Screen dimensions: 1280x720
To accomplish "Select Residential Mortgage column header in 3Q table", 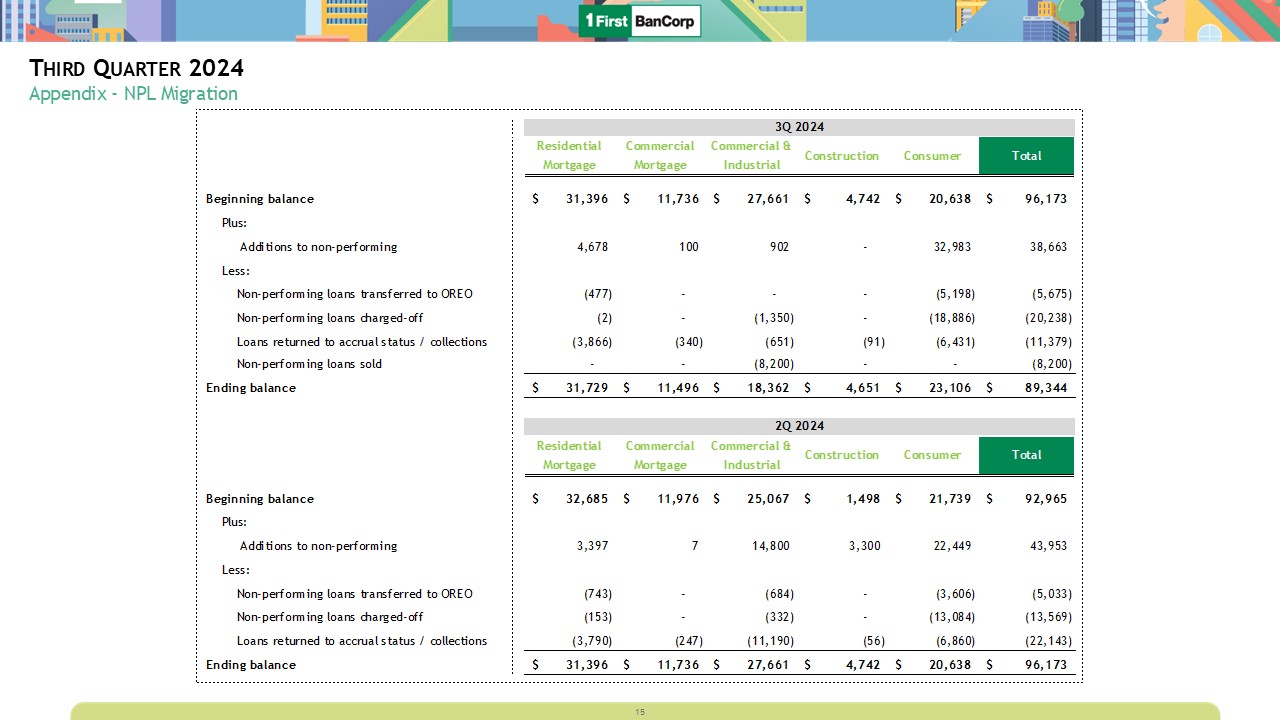I will pyautogui.click(x=569, y=156).
